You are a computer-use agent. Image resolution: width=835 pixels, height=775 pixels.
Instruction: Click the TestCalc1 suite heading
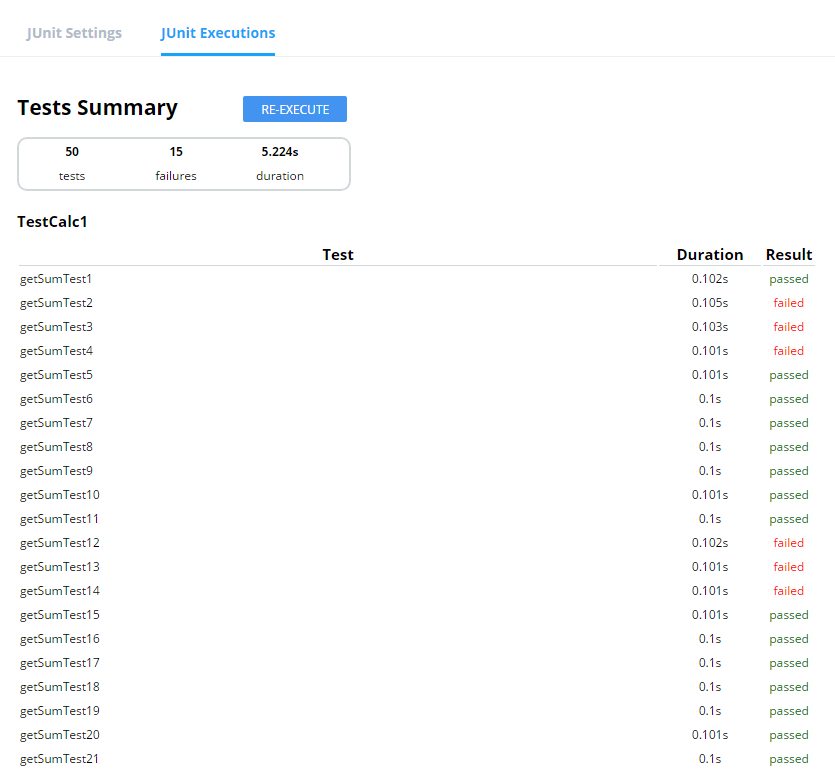52,221
